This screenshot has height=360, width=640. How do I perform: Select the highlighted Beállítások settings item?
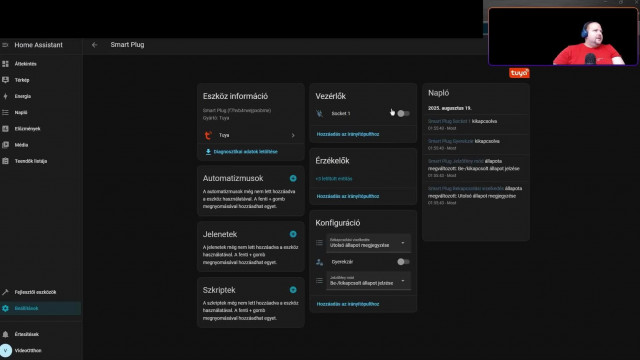(x=40, y=308)
